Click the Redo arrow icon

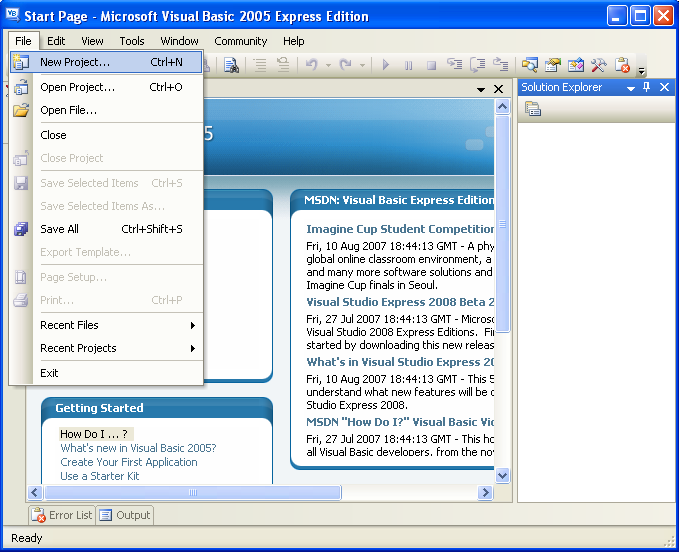346,65
